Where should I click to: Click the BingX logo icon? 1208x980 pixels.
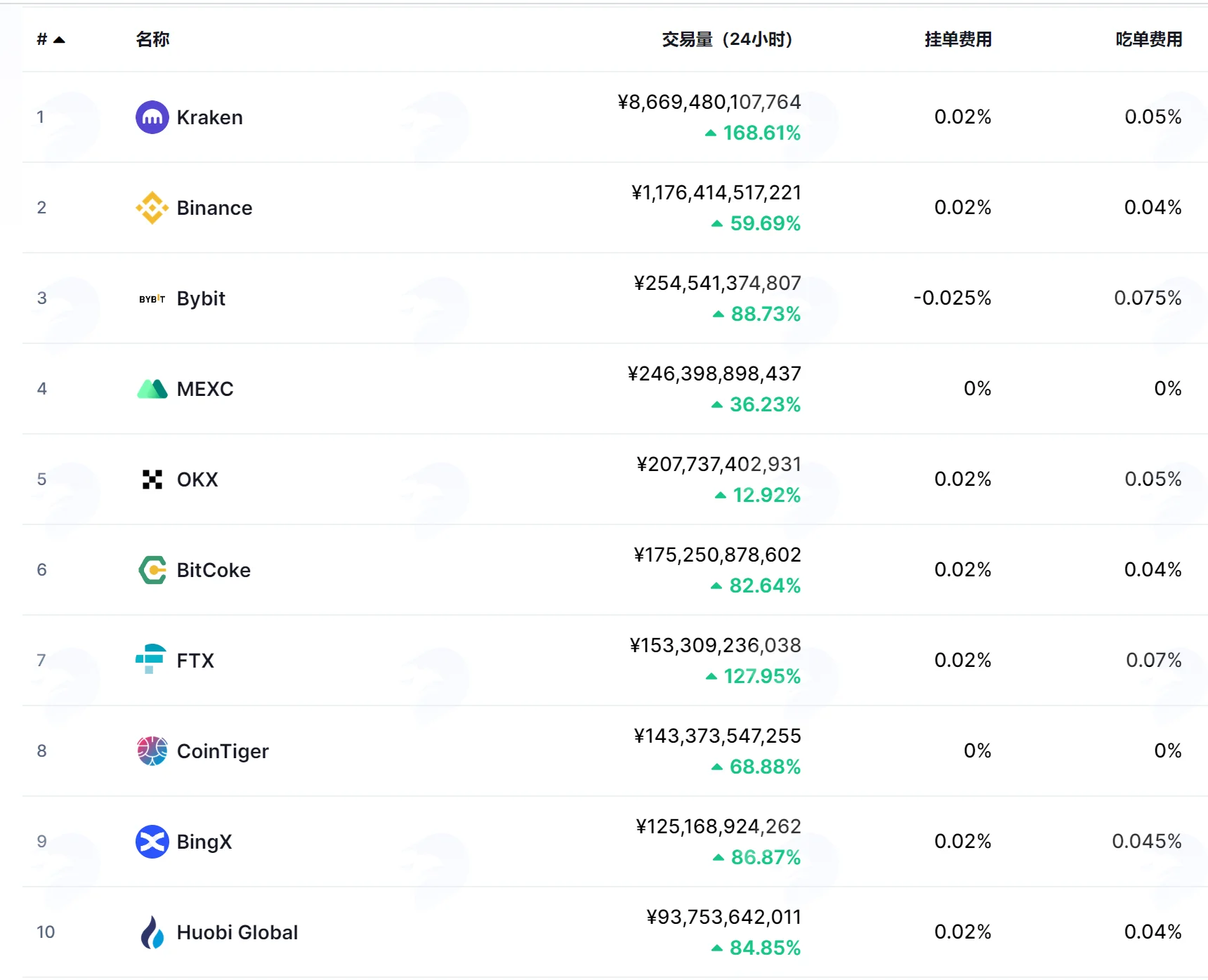coord(152,842)
